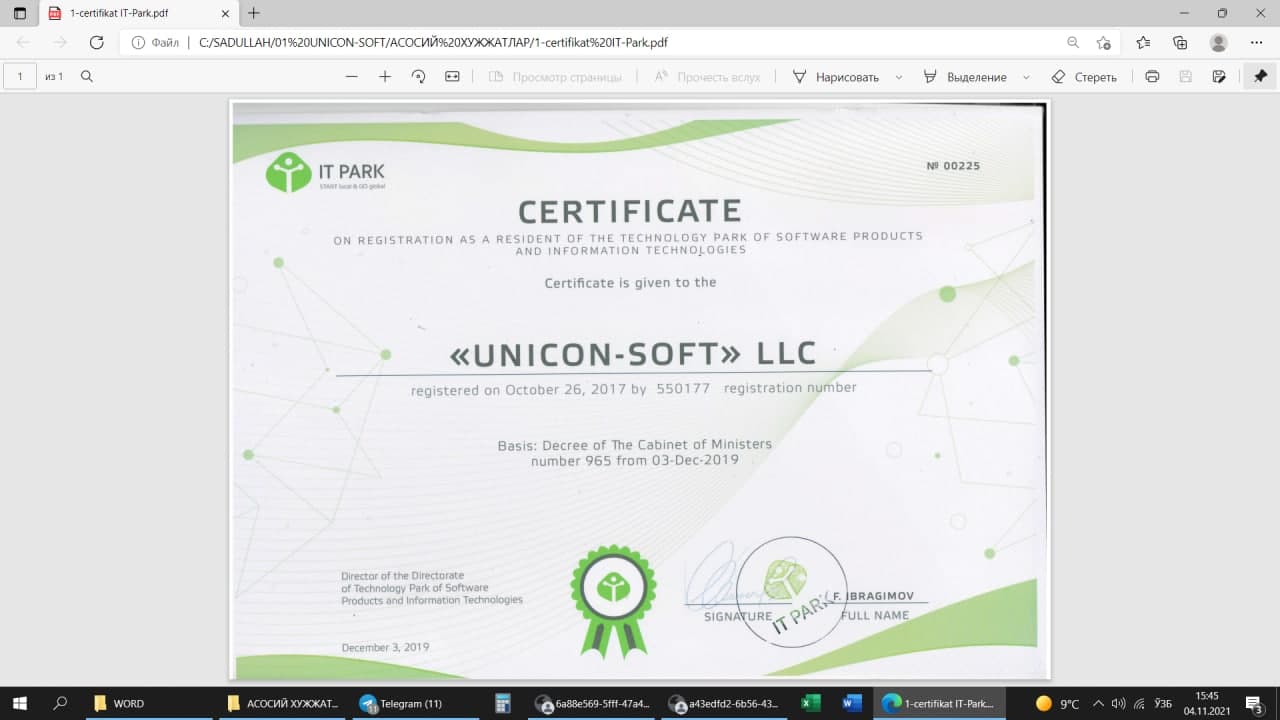Image resolution: width=1280 pixels, height=720 pixels.
Task: Switch to the a43edfd2 taskbar window
Action: [x=726, y=703]
